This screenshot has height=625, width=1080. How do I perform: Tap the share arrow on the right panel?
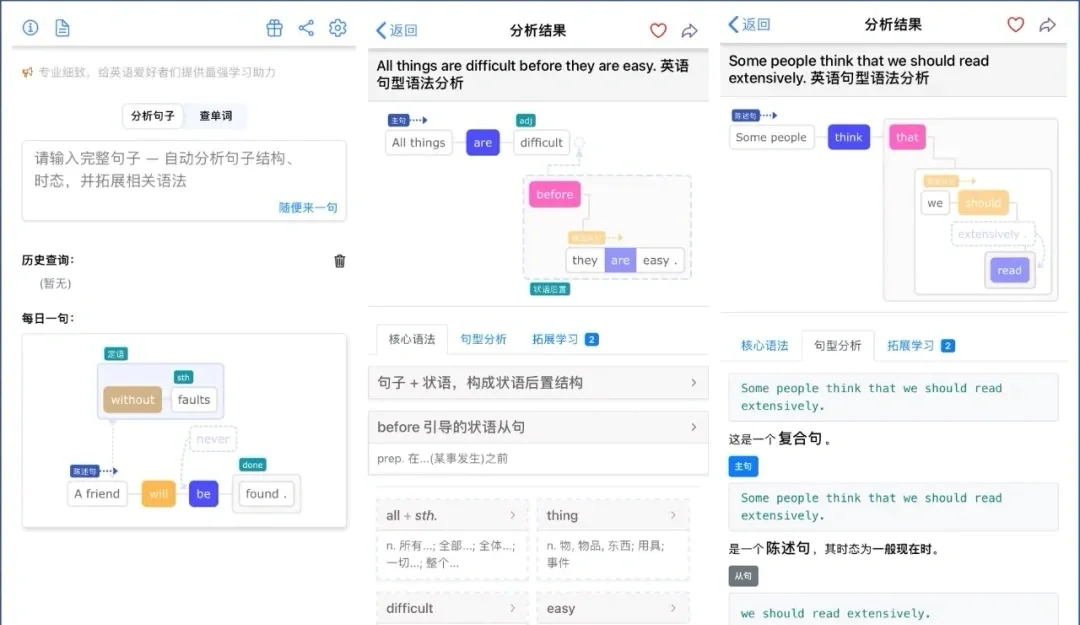coord(1047,24)
